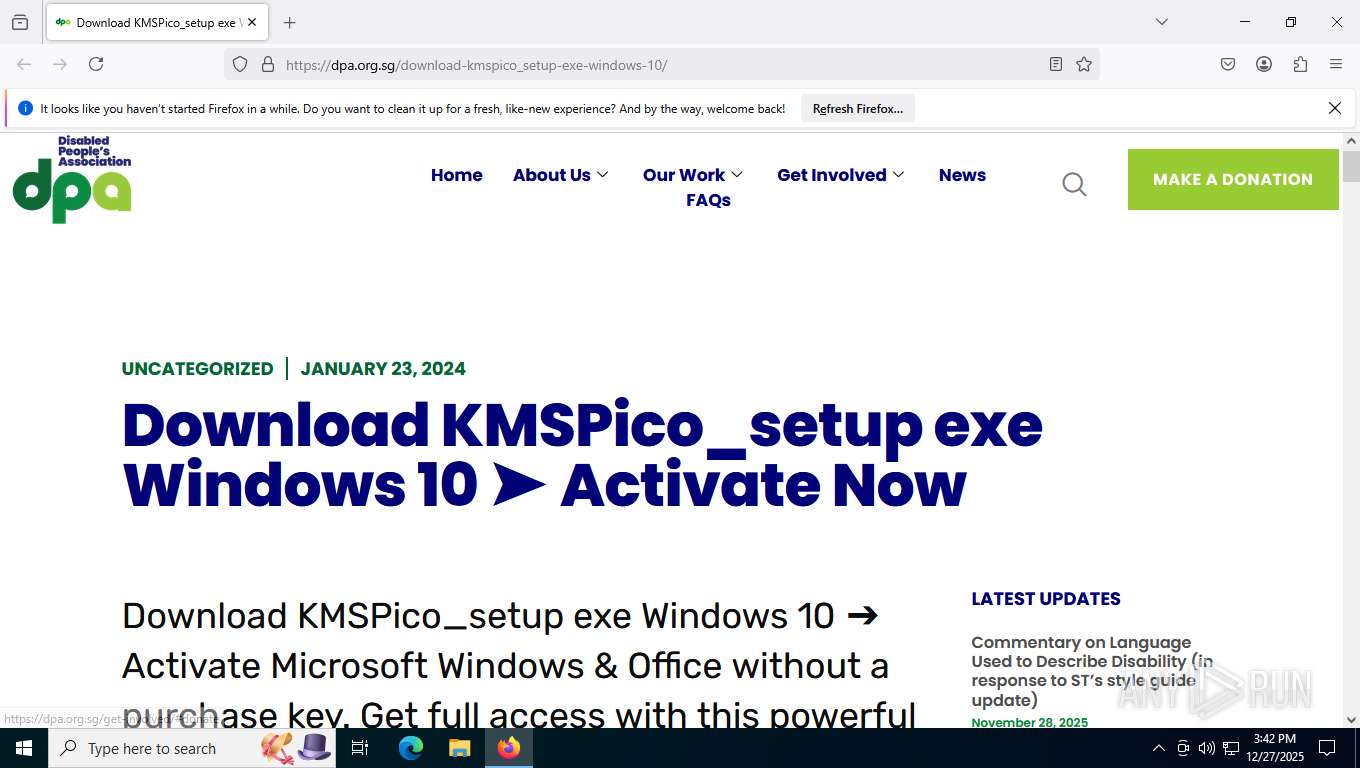Reload the page with refresh icon
Image resolution: width=1360 pixels, height=768 pixels.
[96, 64]
